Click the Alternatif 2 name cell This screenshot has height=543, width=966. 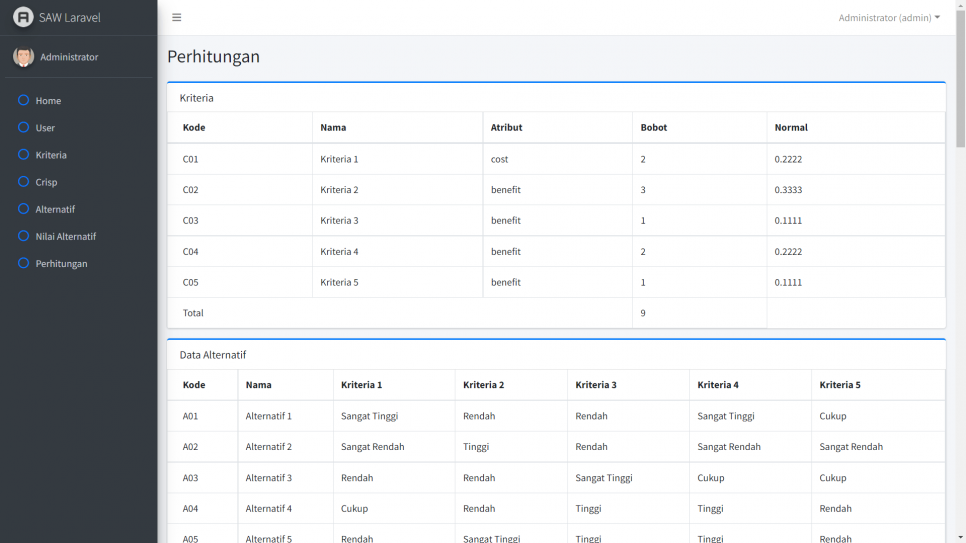click(269, 447)
